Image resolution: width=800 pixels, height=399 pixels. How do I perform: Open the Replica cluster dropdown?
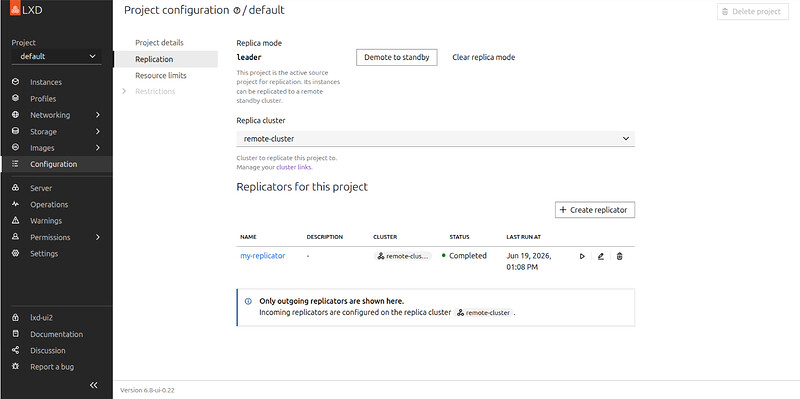pyautogui.click(x=436, y=139)
